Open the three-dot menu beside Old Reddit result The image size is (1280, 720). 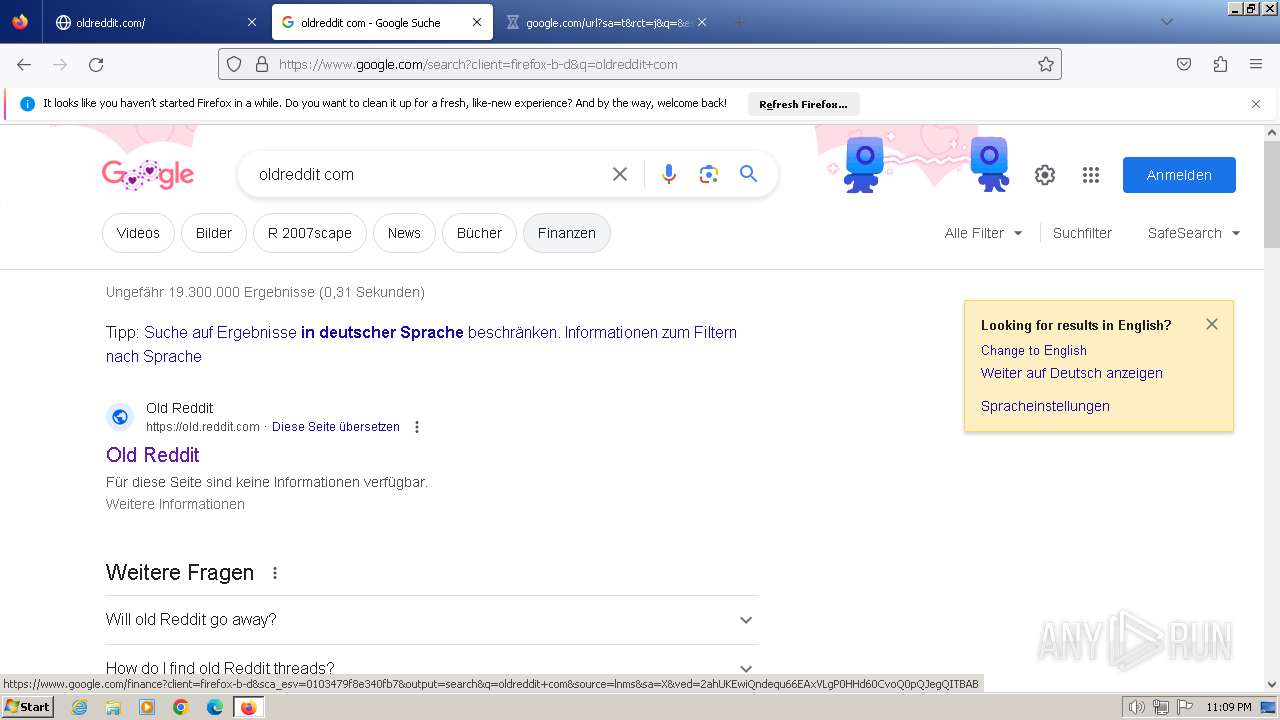417,427
